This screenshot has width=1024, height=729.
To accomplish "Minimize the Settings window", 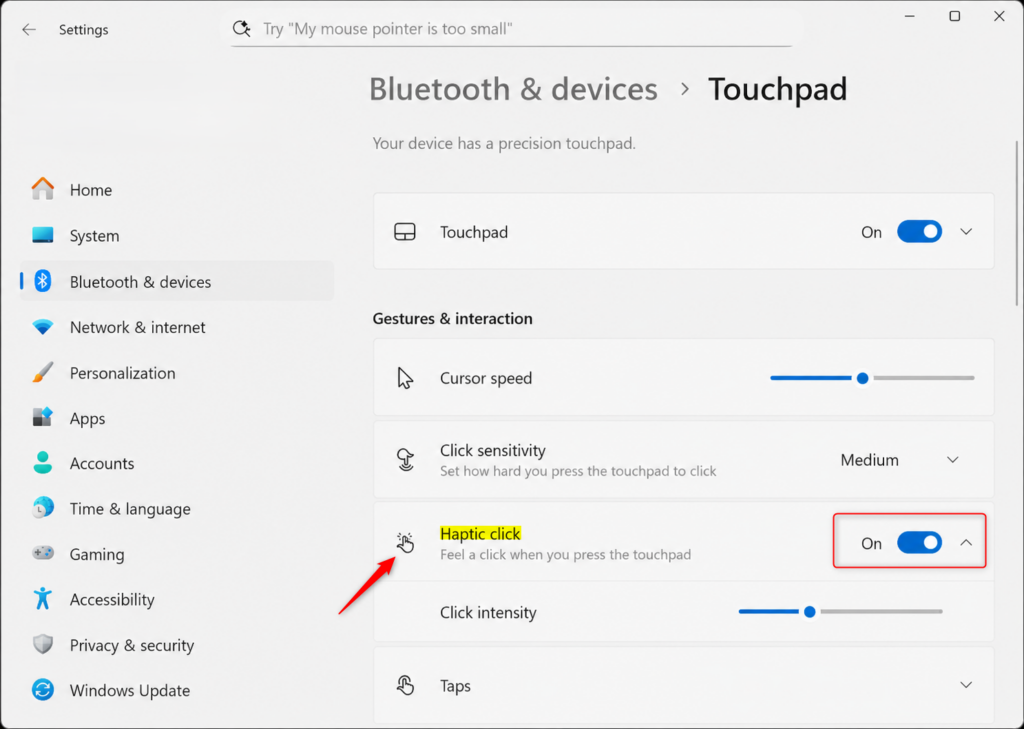I will (910, 16).
